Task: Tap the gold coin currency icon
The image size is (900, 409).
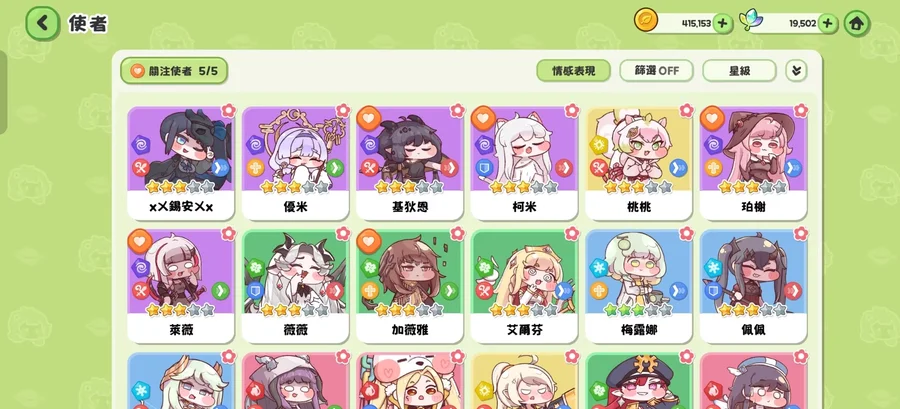Action: click(x=646, y=20)
